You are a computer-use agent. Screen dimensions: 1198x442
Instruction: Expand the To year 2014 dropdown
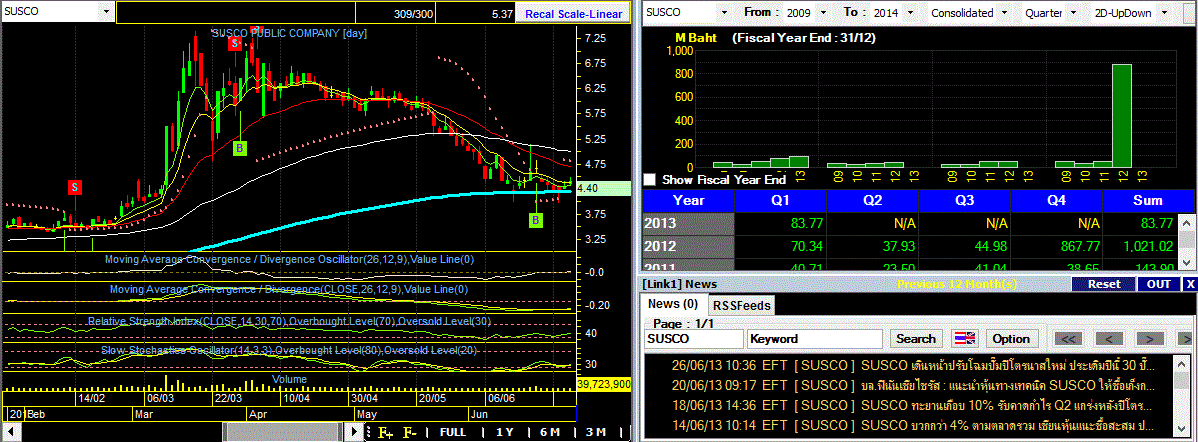point(911,13)
